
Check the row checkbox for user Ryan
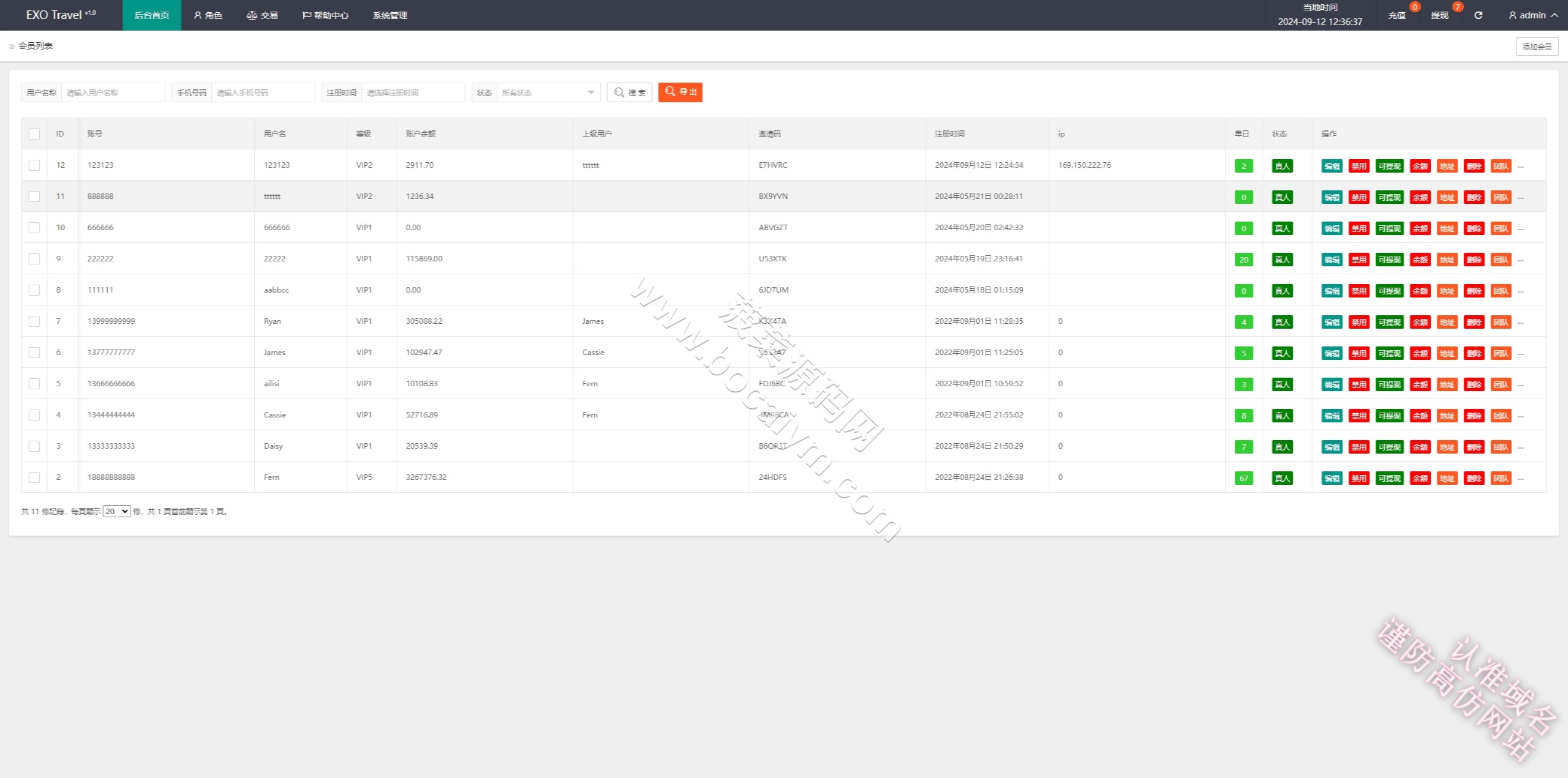click(x=34, y=321)
